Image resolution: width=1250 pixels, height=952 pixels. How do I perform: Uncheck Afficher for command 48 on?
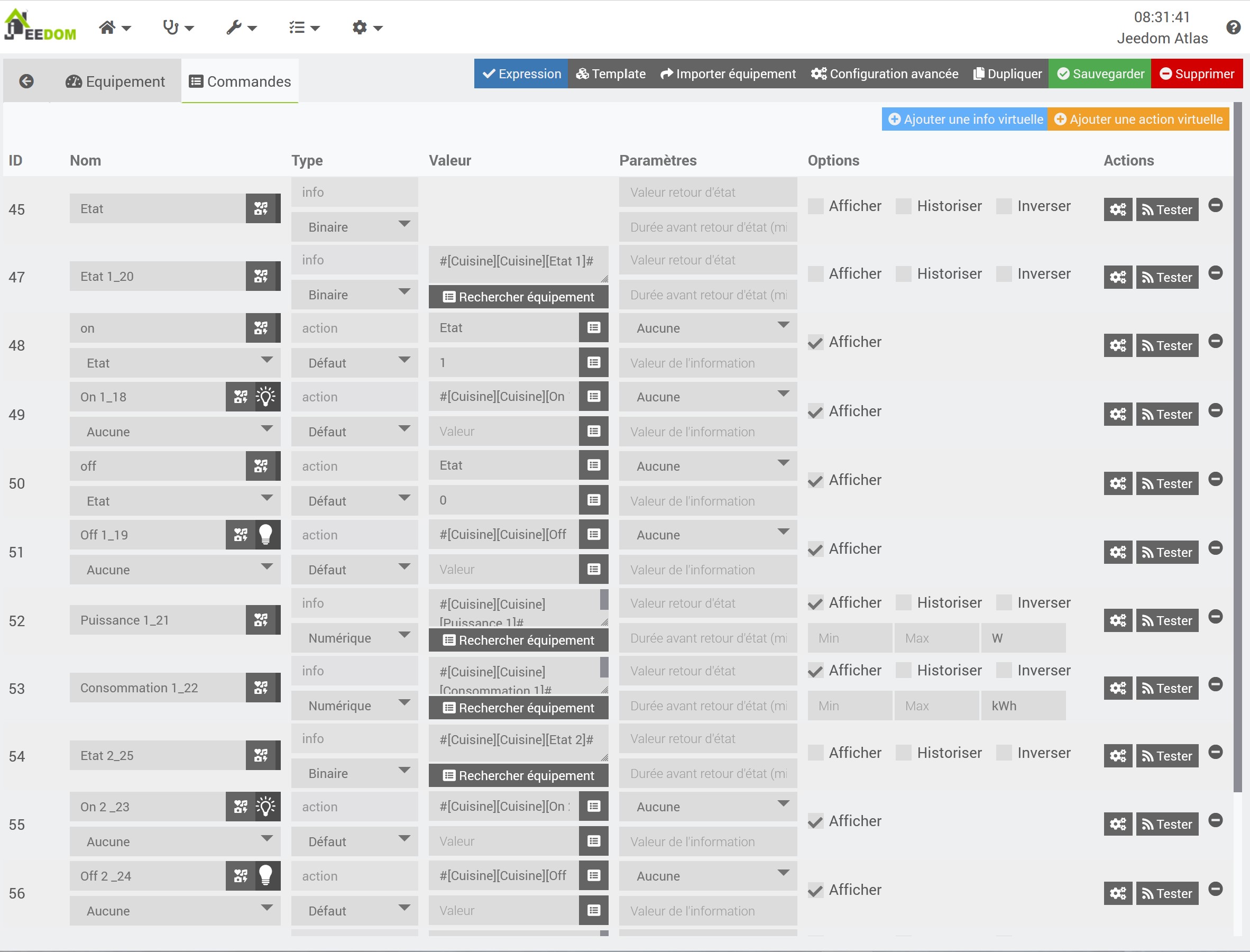pos(815,342)
